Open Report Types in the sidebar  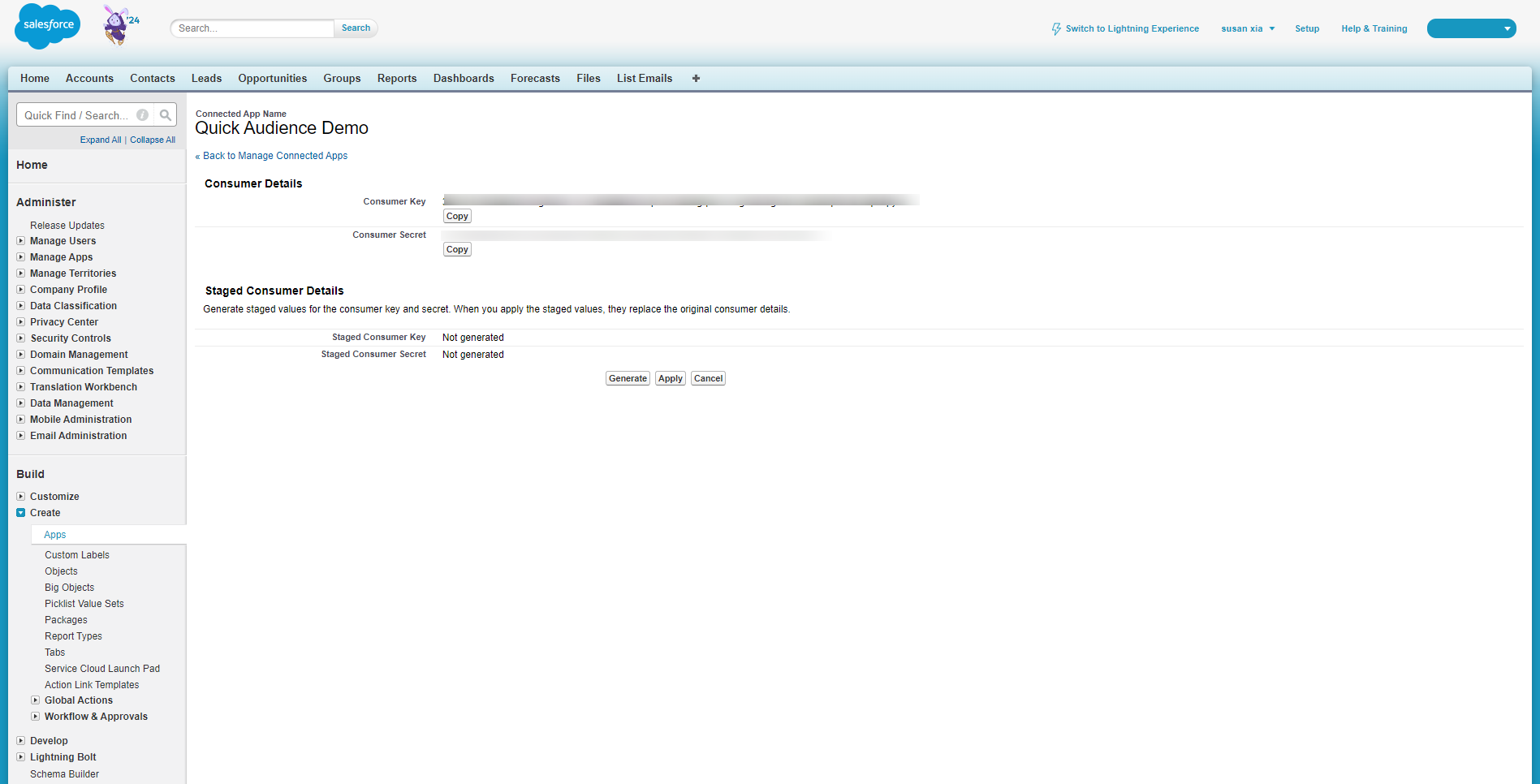(x=73, y=636)
